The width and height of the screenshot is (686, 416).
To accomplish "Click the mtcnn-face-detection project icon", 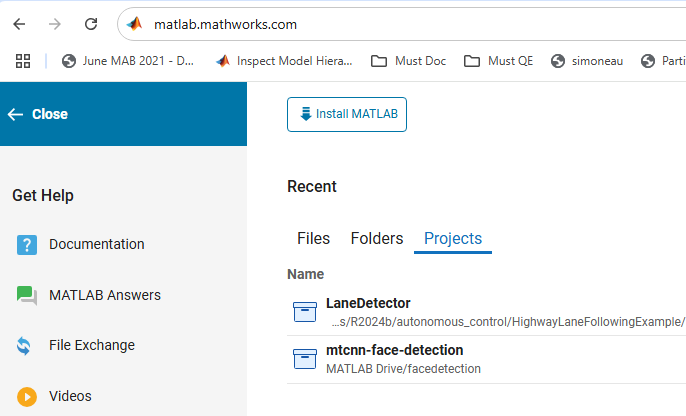I will (304, 359).
